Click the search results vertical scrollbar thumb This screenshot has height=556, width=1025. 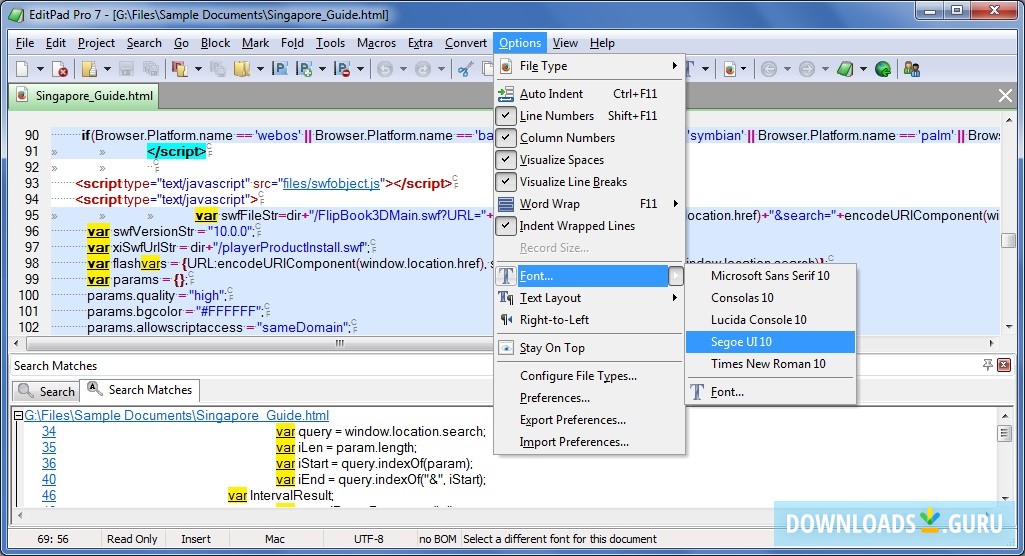[x=1005, y=433]
